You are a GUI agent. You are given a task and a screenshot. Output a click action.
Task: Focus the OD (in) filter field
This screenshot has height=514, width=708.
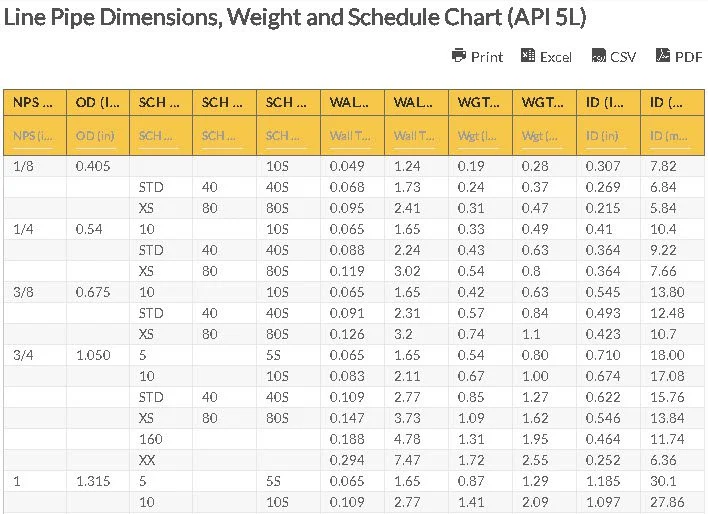(x=98, y=135)
